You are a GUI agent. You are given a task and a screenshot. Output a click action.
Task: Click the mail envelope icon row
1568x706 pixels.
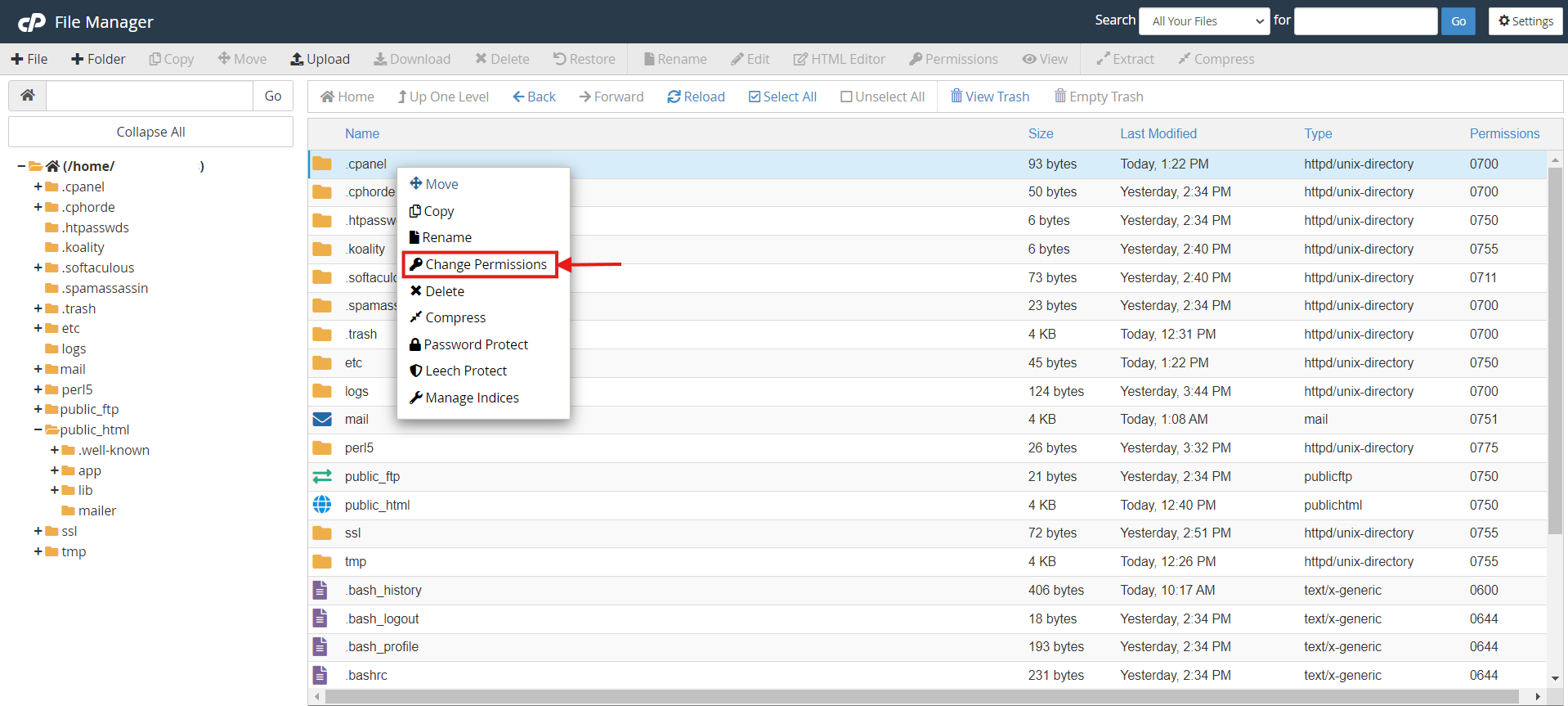click(x=322, y=419)
